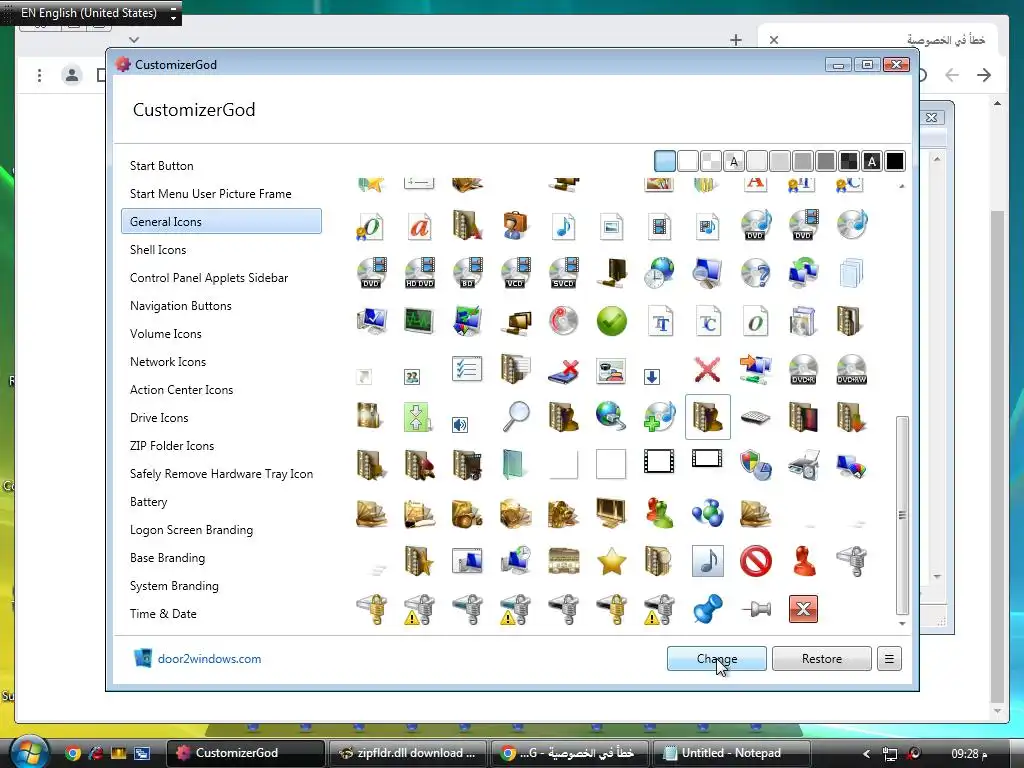
Task: Open new tab in Chrome window
Action: (x=736, y=40)
